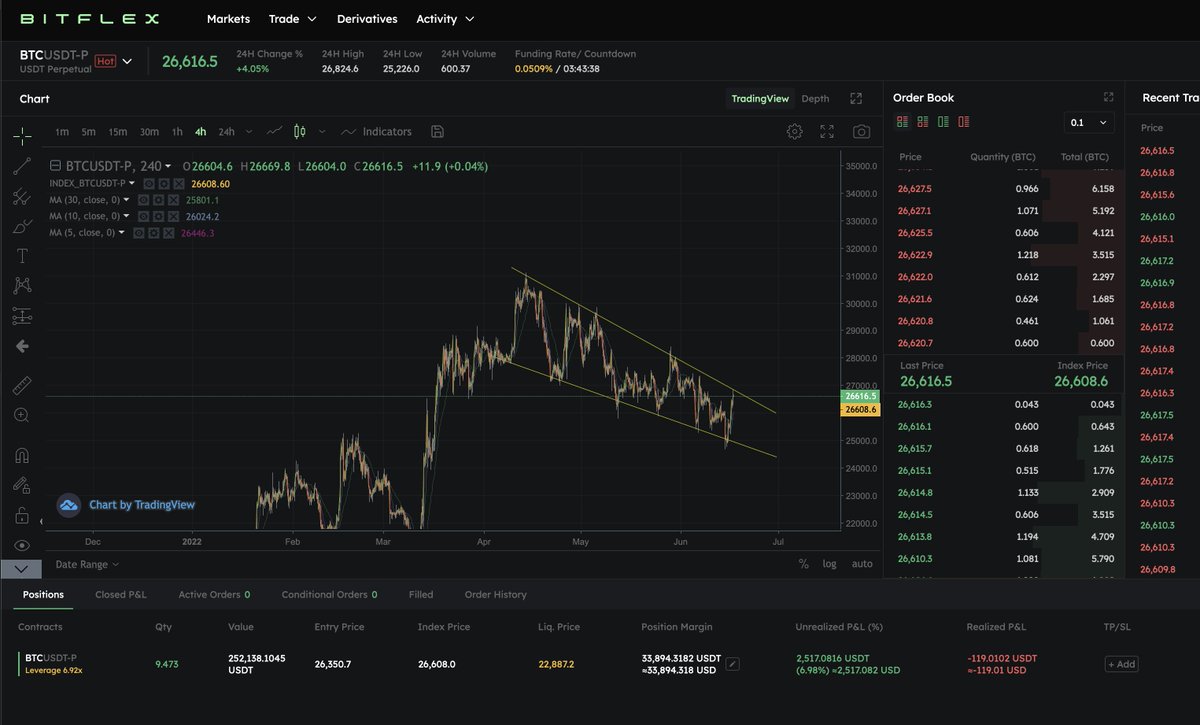Open the Activity dropdown menu

pos(445,19)
